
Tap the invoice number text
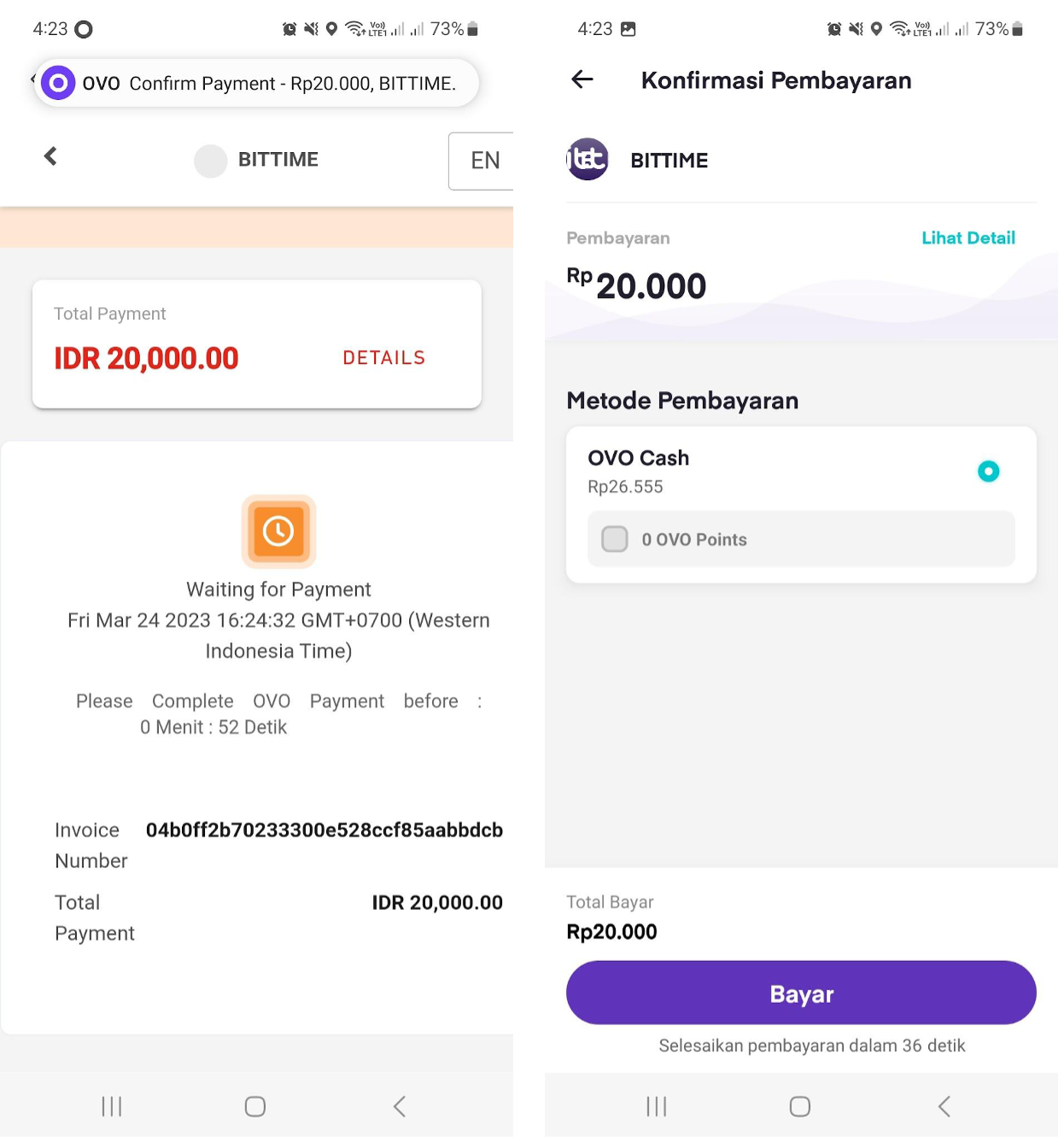tap(324, 830)
